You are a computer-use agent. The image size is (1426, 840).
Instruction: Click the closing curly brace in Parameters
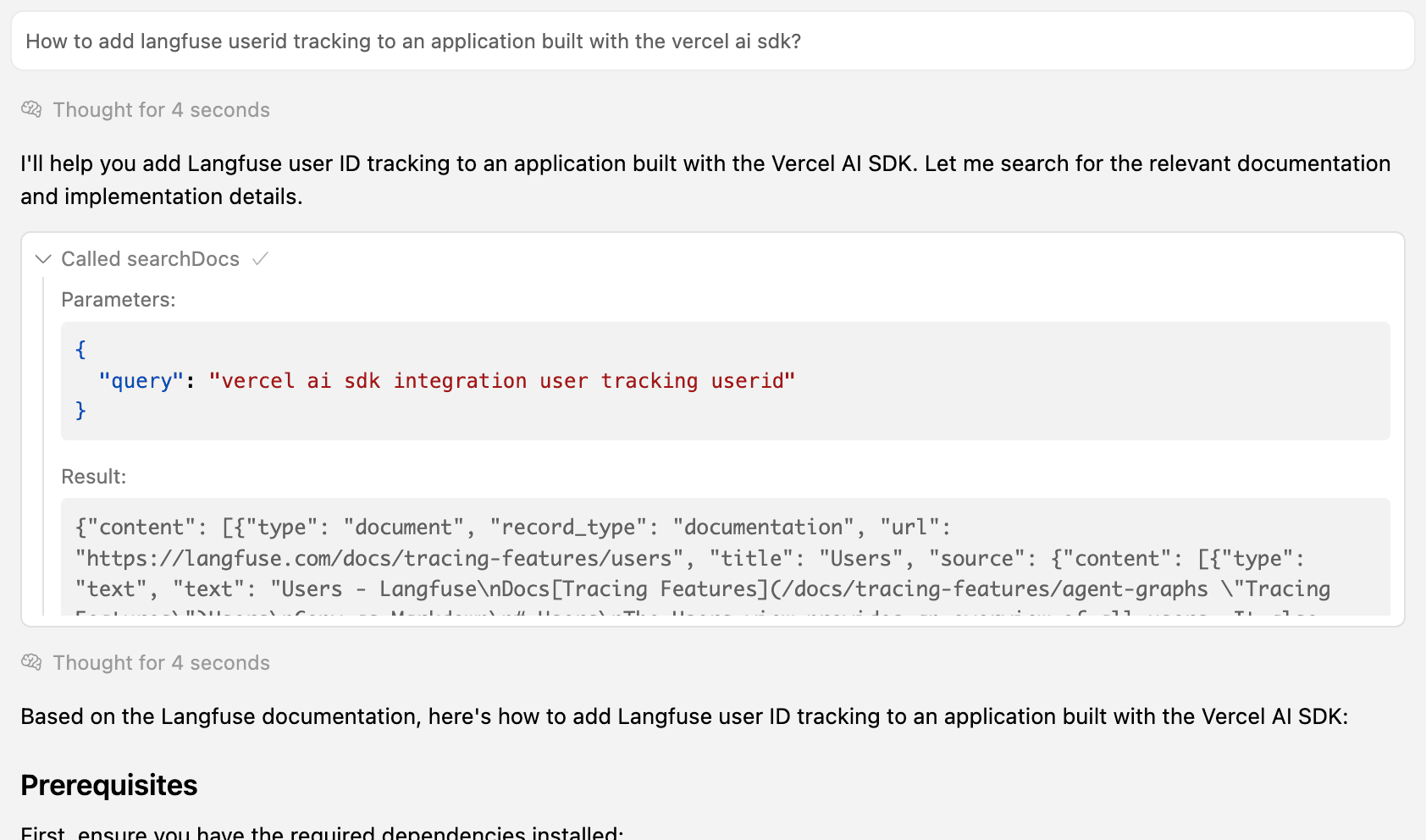(80, 411)
